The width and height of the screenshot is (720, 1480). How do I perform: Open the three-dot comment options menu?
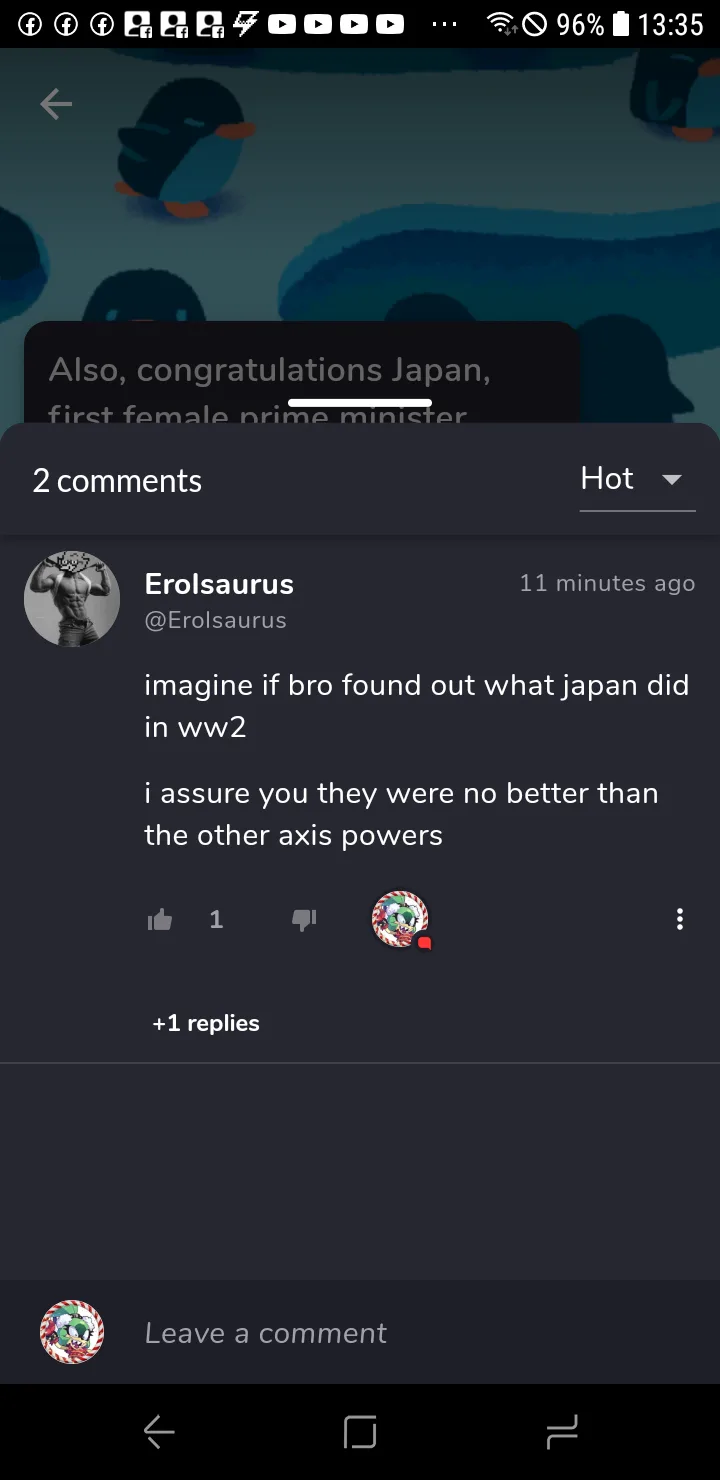pyautogui.click(x=680, y=919)
